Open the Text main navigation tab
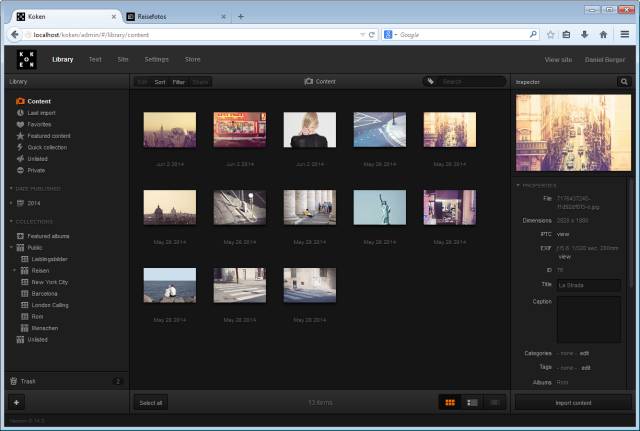Image resolution: width=640 pixels, height=431 pixels. 95,60
